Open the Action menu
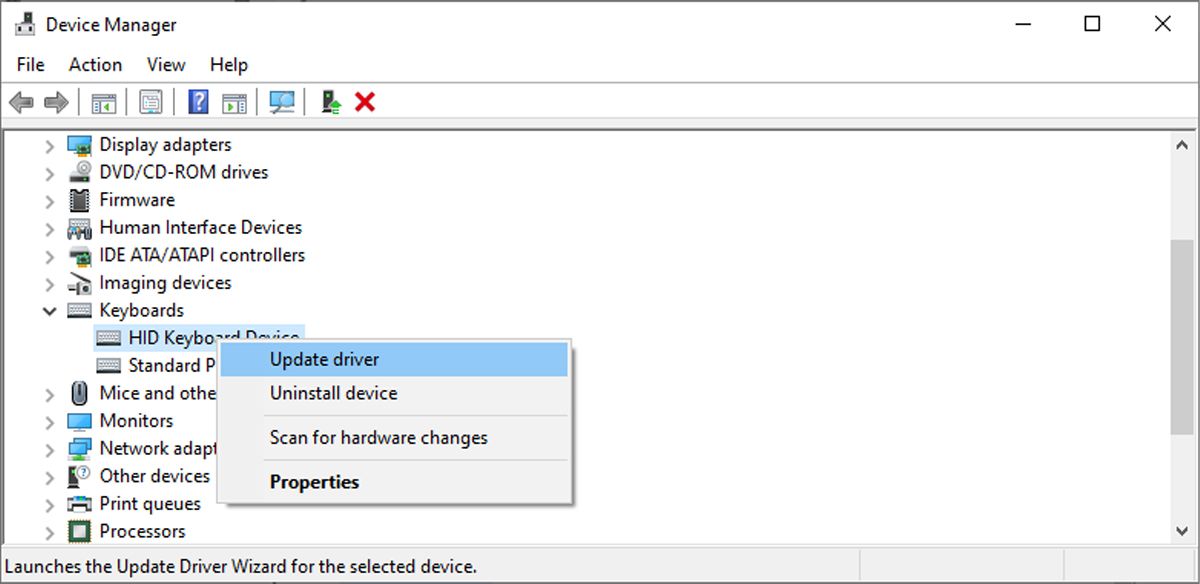 [95, 64]
